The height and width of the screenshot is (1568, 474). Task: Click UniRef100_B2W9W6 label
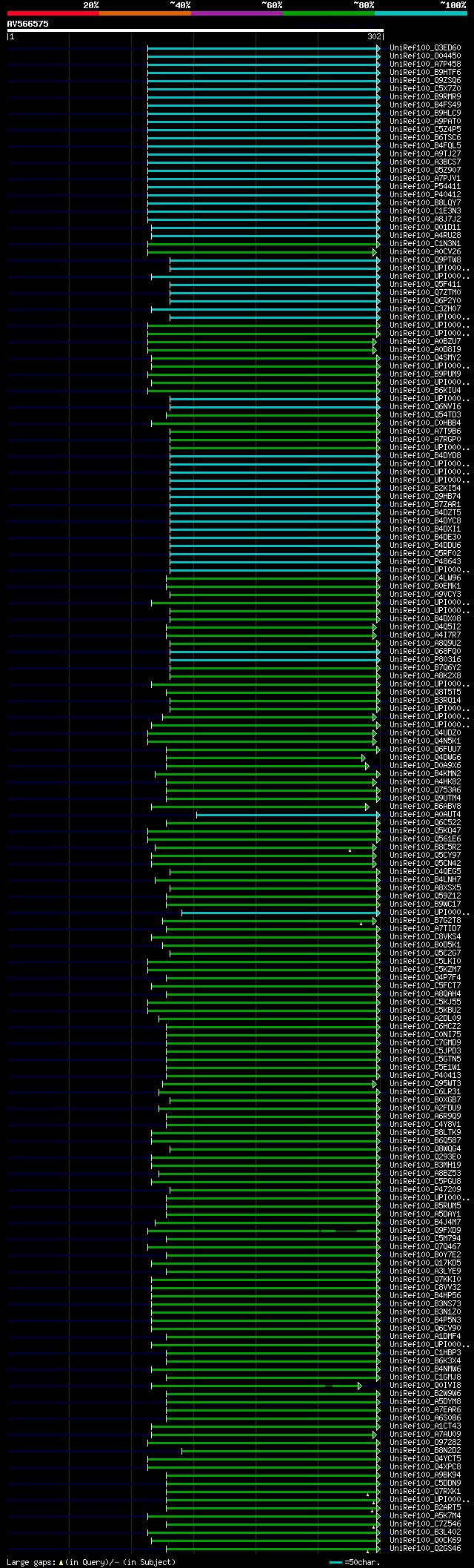(425, 1393)
